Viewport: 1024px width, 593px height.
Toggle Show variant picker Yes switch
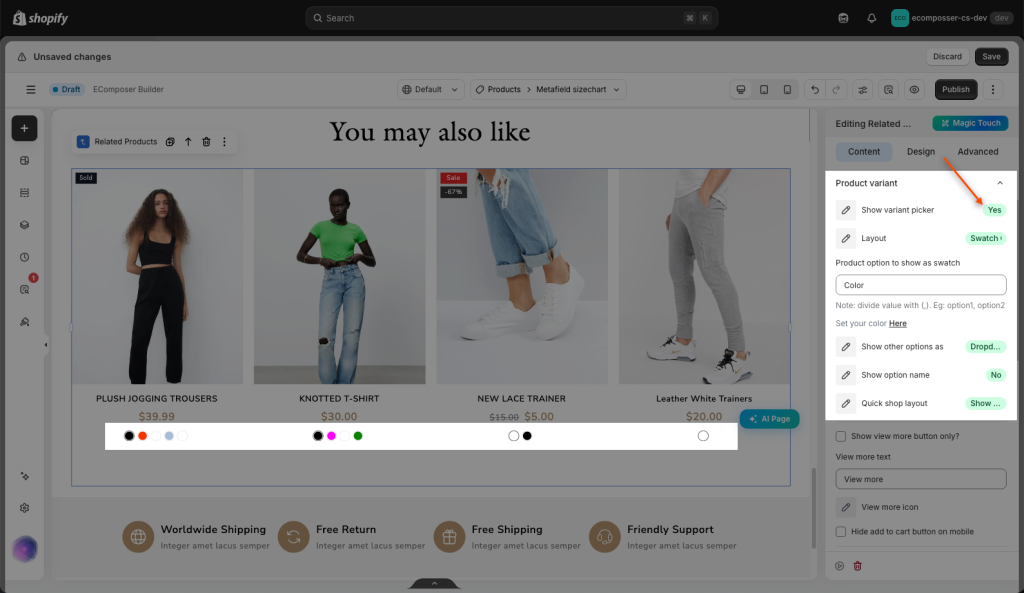click(994, 210)
